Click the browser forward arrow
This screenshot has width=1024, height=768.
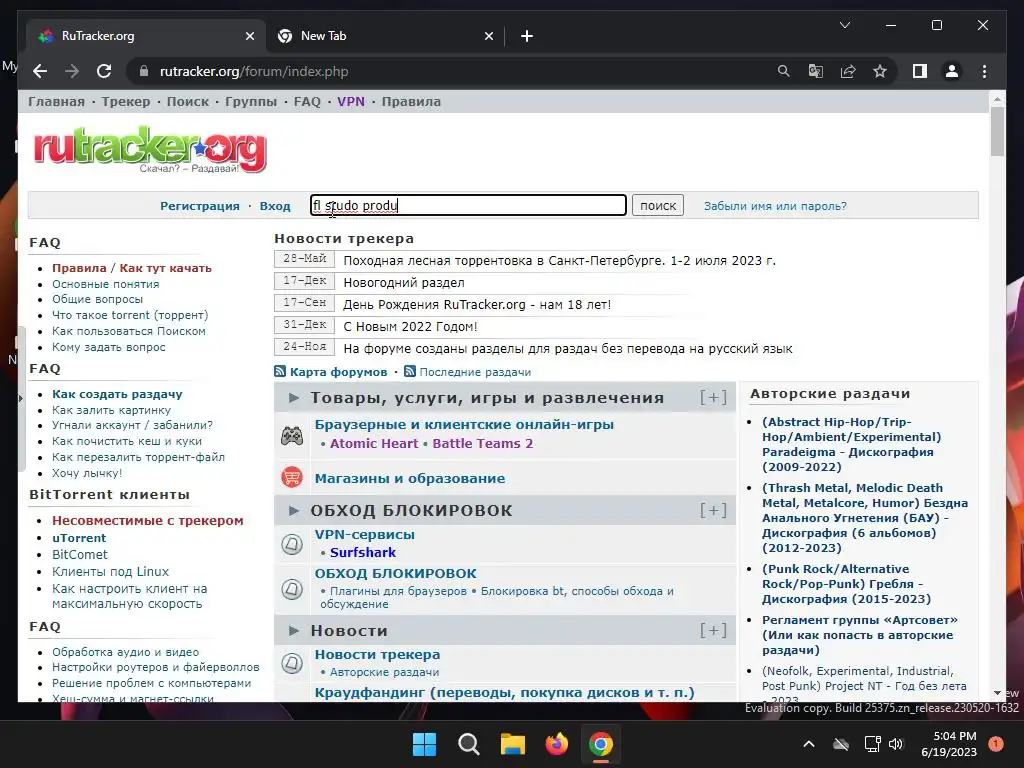(72, 71)
